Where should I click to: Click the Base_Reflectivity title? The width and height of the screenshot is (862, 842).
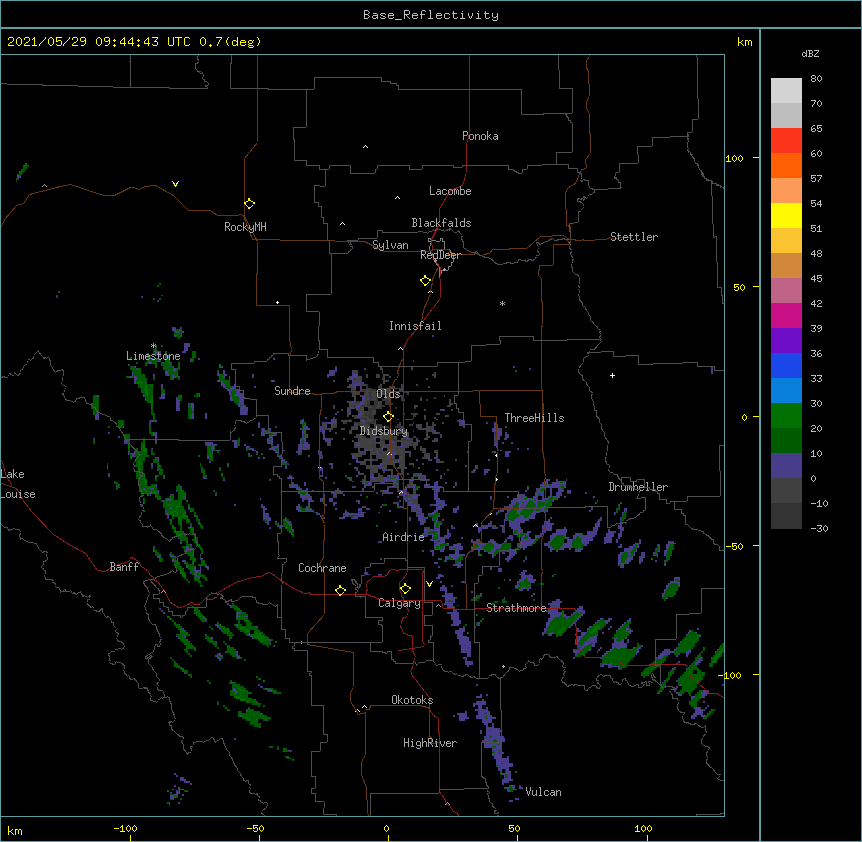[431, 15]
